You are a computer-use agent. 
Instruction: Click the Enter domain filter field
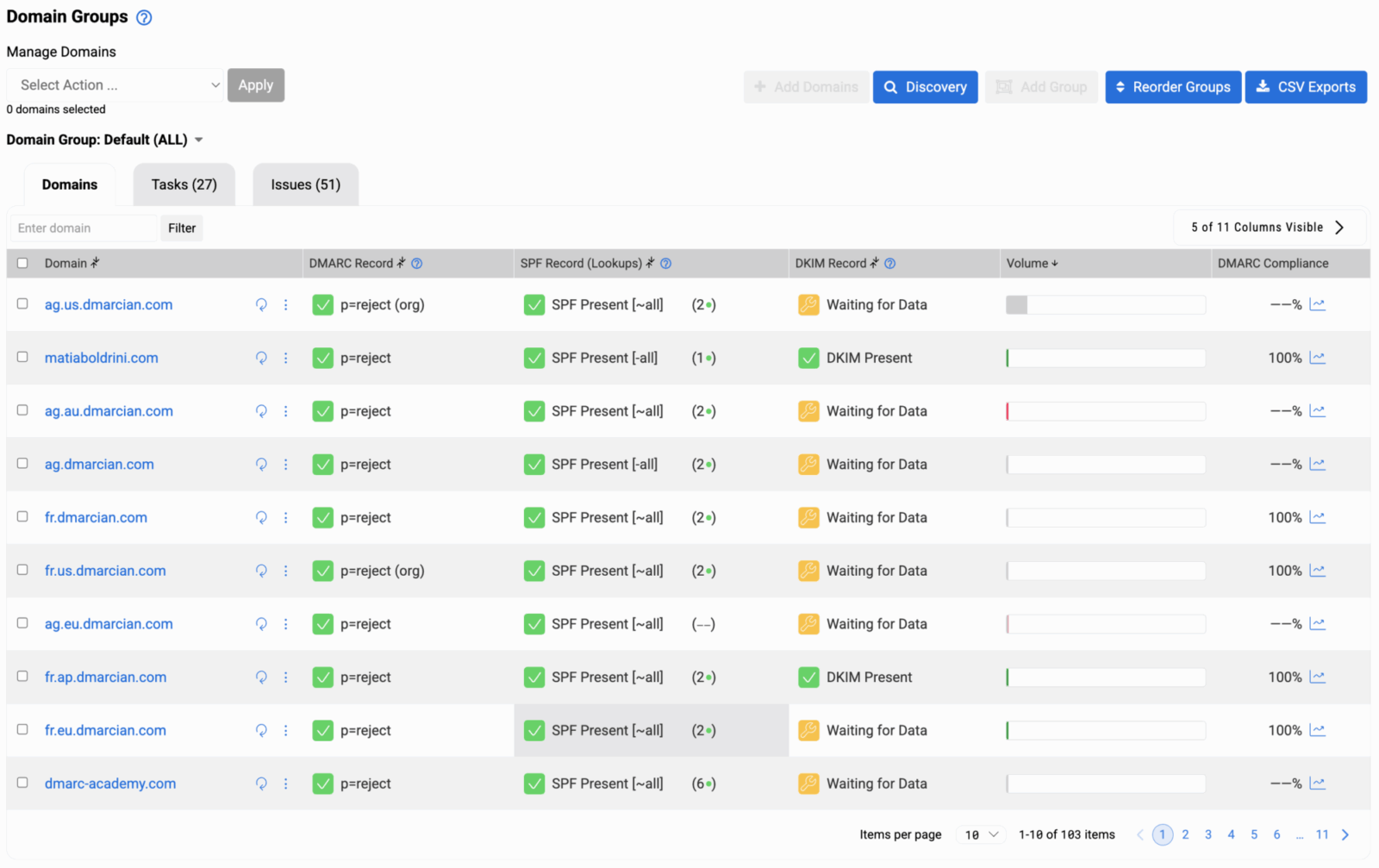[x=84, y=228]
